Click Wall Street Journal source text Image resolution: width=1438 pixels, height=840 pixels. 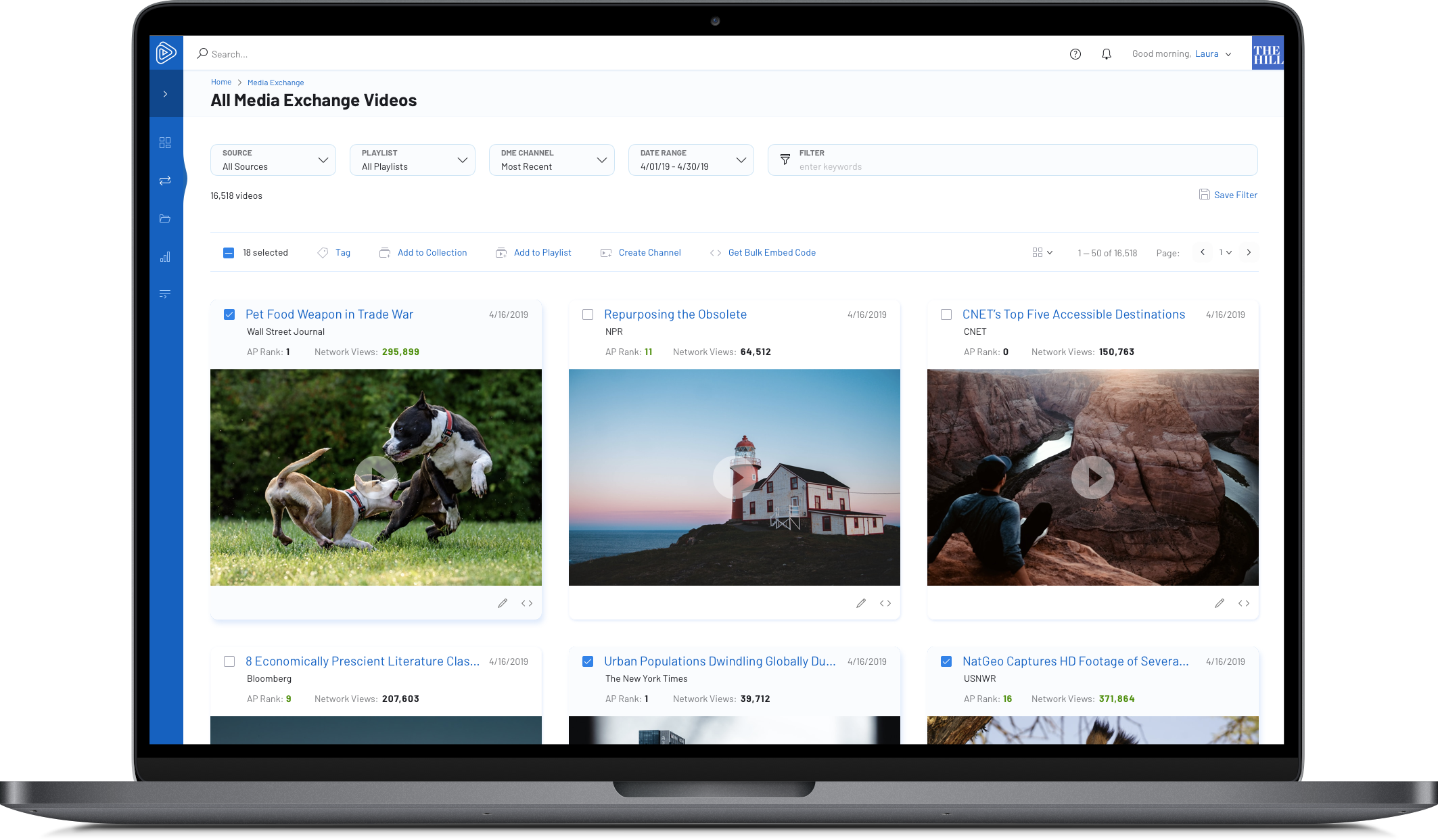285,332
